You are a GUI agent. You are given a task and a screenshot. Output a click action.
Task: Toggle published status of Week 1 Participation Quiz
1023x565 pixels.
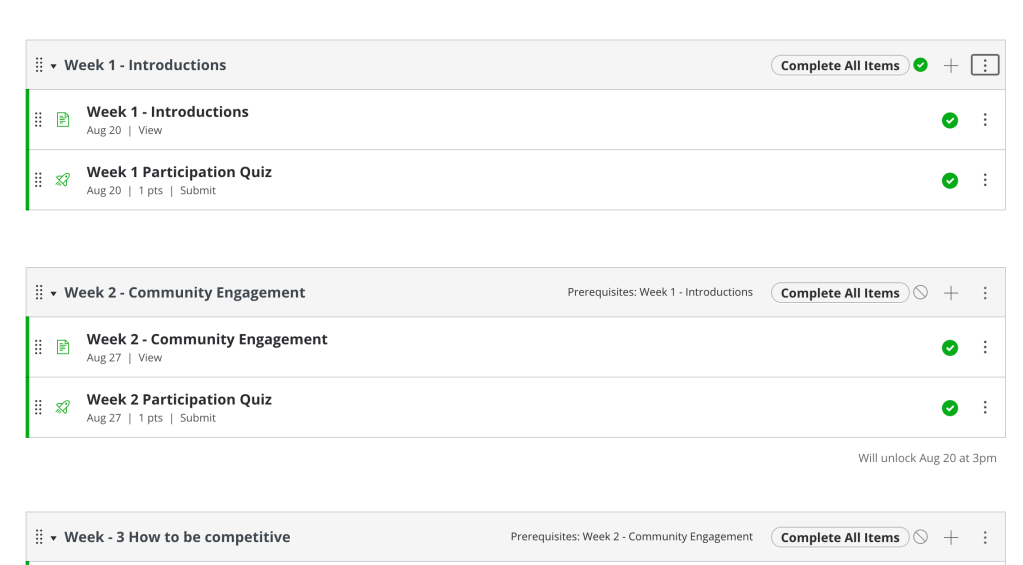(950, 180)
